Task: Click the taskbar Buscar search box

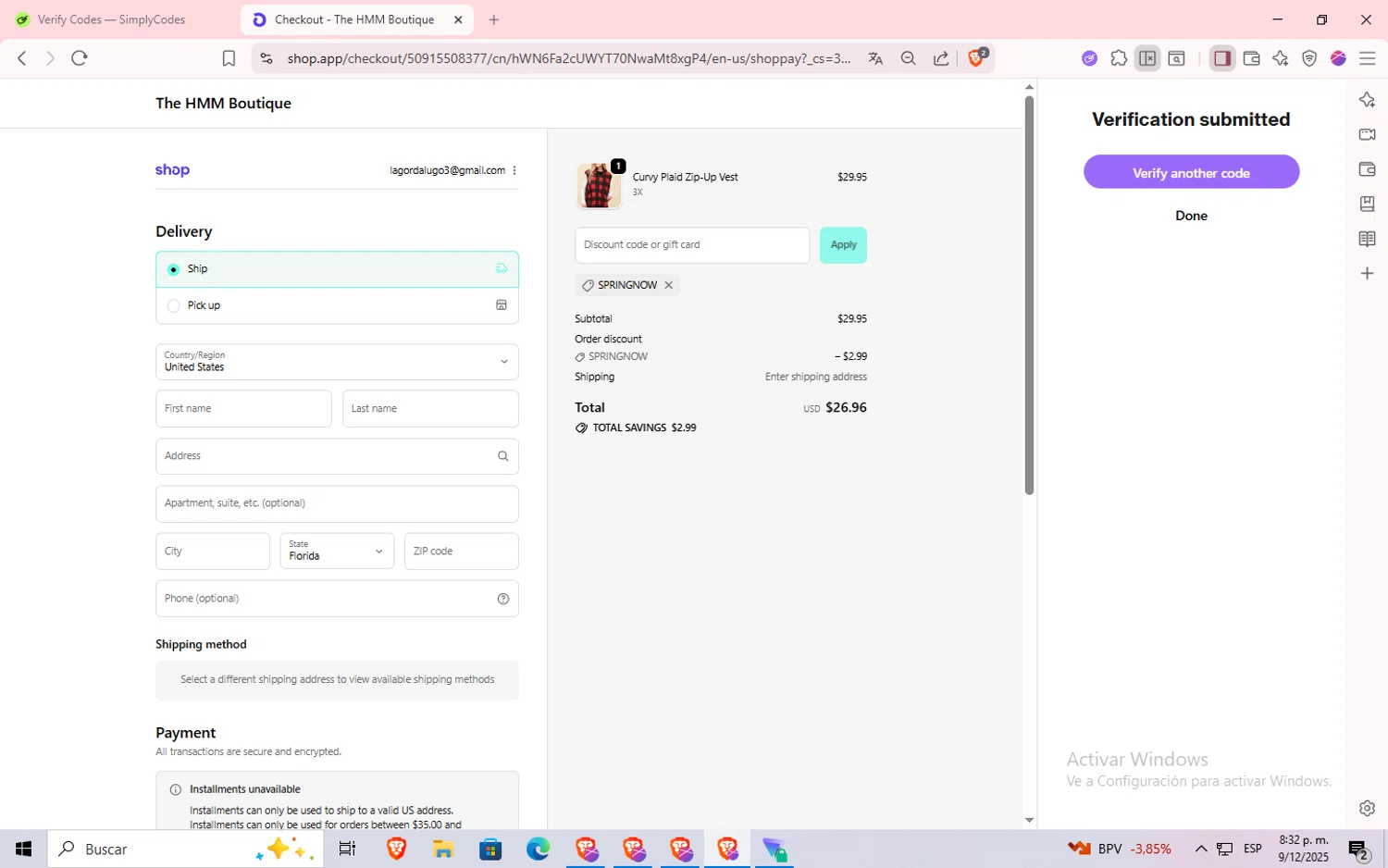Action: coord(185,849)
